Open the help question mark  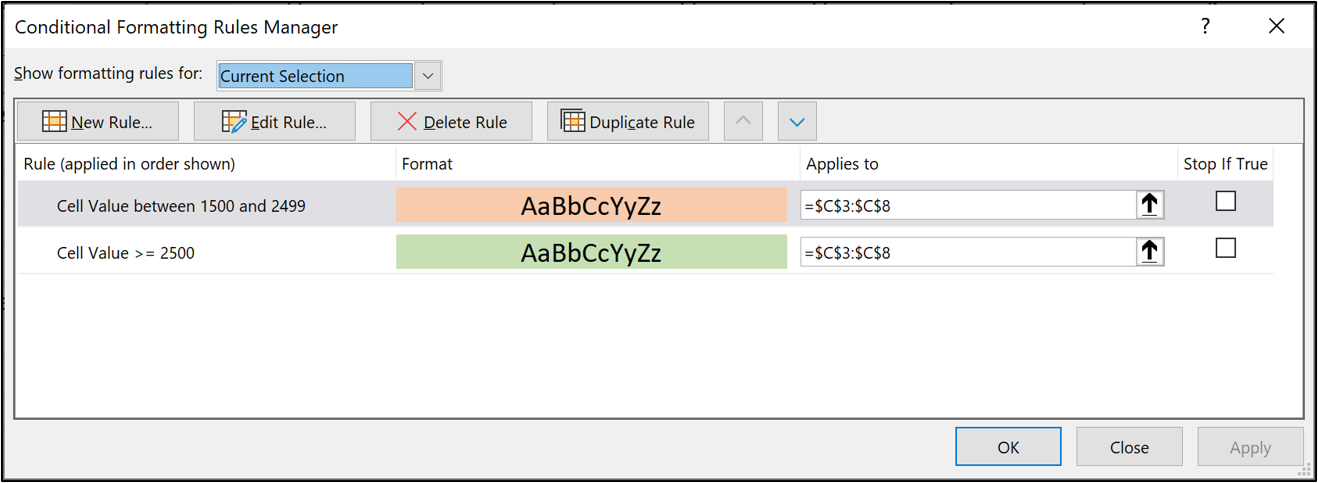point(1205,27)
